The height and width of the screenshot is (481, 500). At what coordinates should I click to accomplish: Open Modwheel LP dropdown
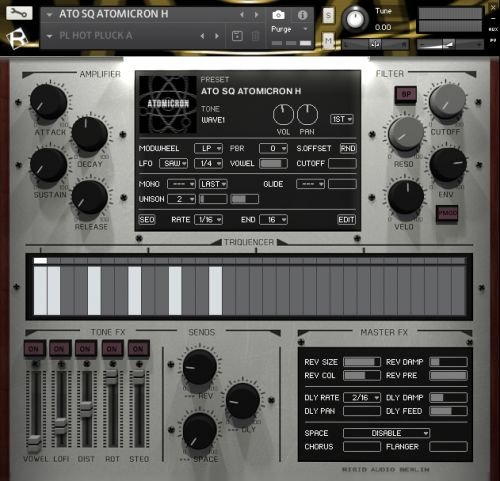coord(209,148)
